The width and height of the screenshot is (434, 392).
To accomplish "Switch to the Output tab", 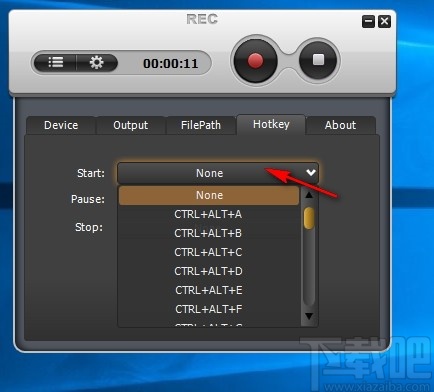I will pyautogui.click(x=131, y=125).
